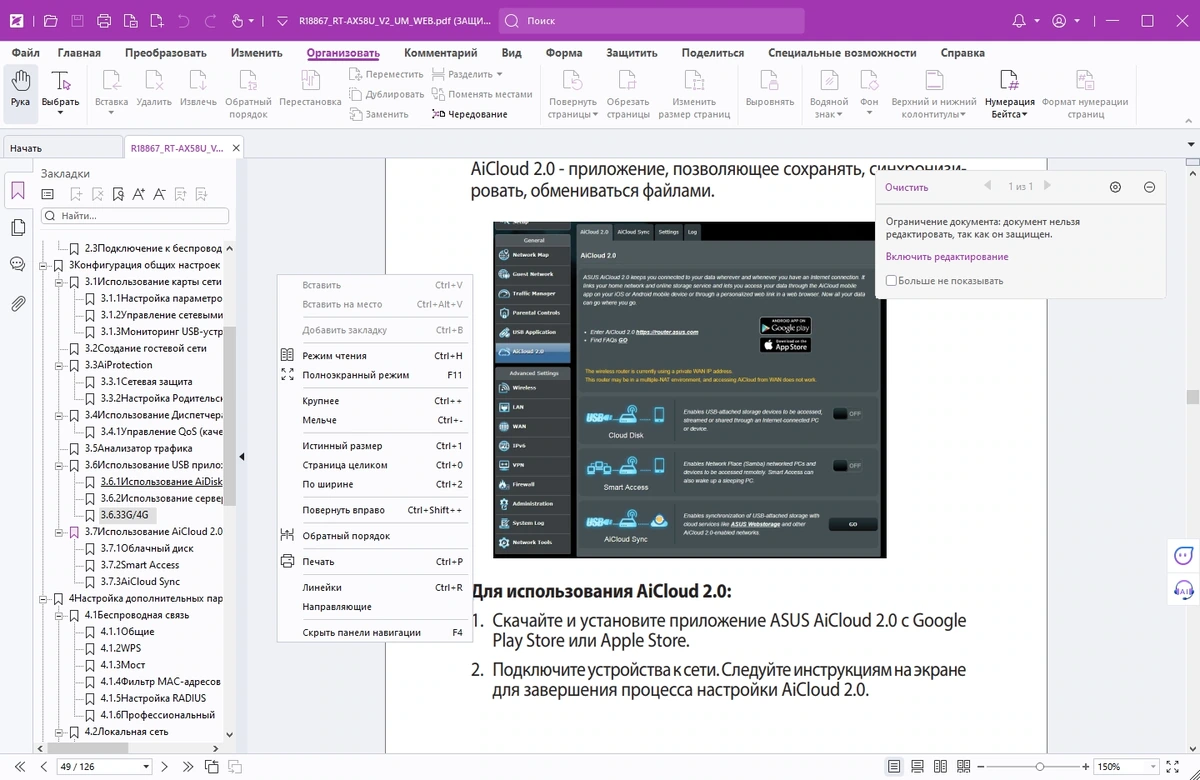1200x780 pixels.
Task: Choose Полноэкранный режим in the context menu
Action: coord(372,375)
